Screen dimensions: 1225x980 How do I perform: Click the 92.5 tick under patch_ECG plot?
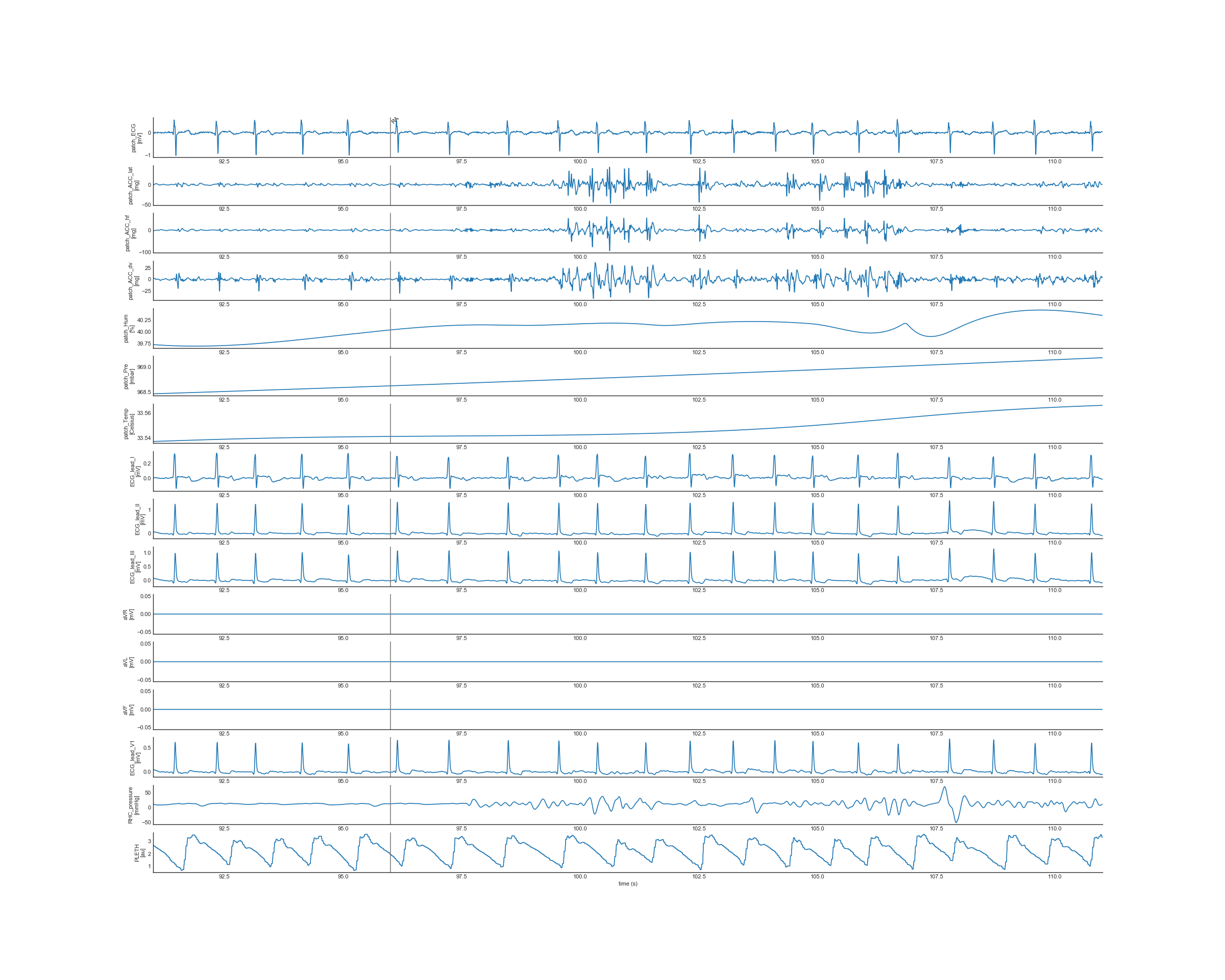click(225, 161)
